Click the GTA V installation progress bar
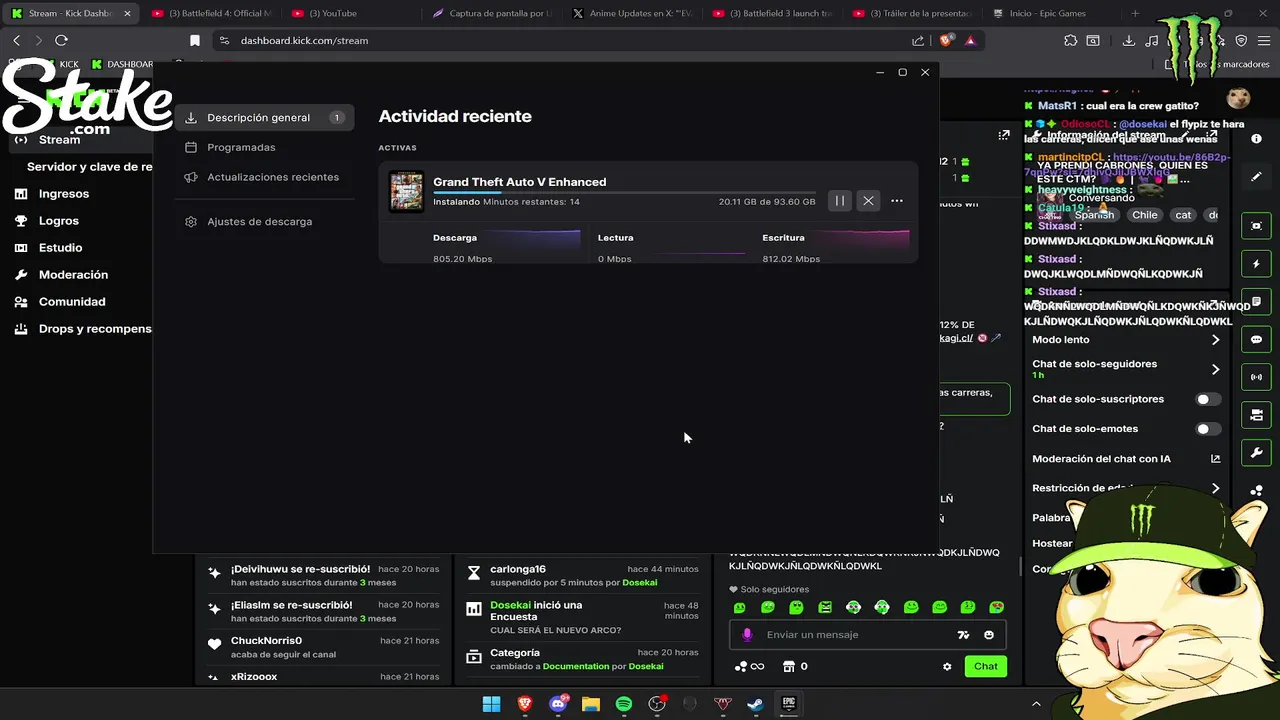Image resolution: width=1280 pixels, height=720 pixels. click(624, 192)
